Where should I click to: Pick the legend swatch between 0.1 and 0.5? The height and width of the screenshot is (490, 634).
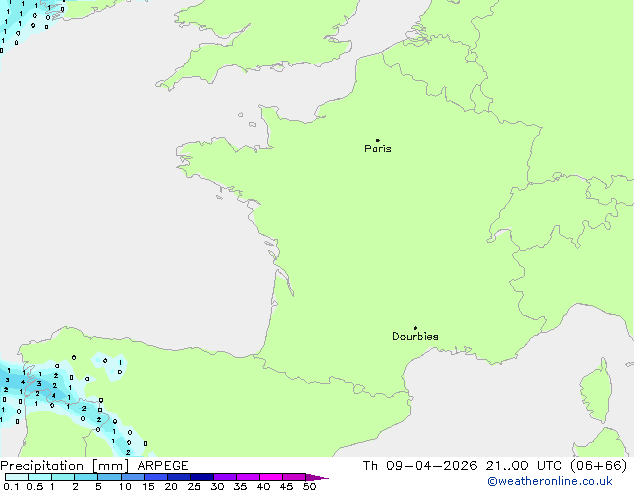point(17,477)
